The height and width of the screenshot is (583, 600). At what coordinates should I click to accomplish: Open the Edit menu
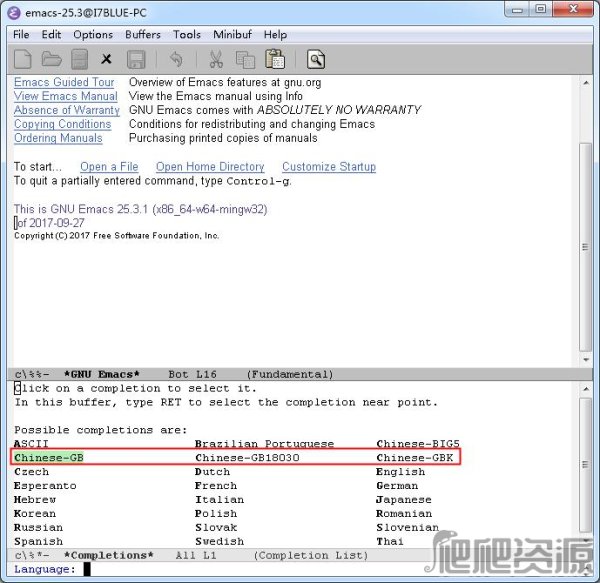tap(51, 35)
